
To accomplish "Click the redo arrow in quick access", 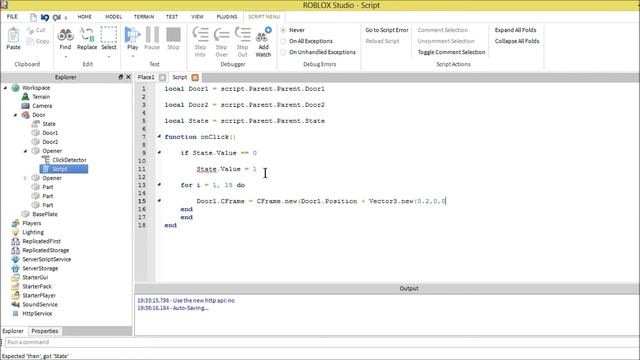I will (x=57, y=17).
